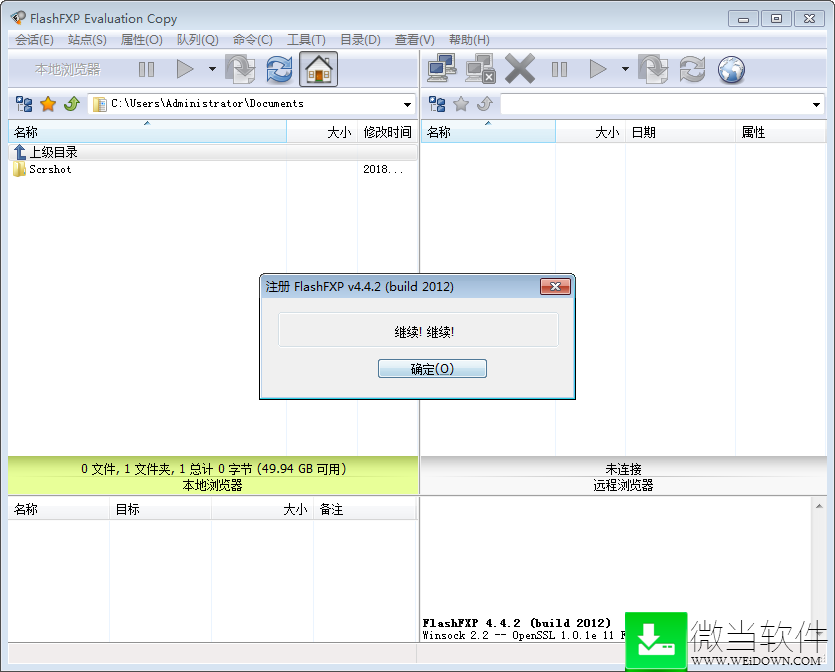
Task: Sort remote files by 属性 column
Action: [781, 132]
